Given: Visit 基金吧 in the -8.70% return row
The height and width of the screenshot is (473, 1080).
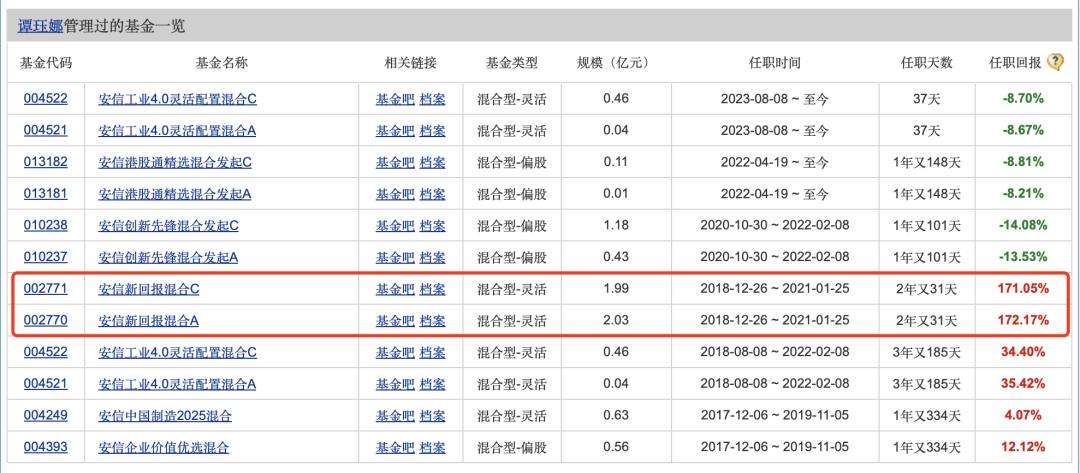Looking at the screenshot, I should pyautogui.click(x=395, y=98).
